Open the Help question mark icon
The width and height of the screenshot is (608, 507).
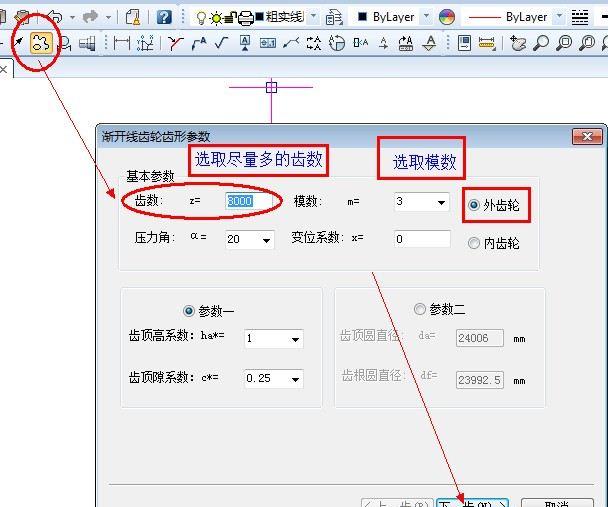coord(164,17)
